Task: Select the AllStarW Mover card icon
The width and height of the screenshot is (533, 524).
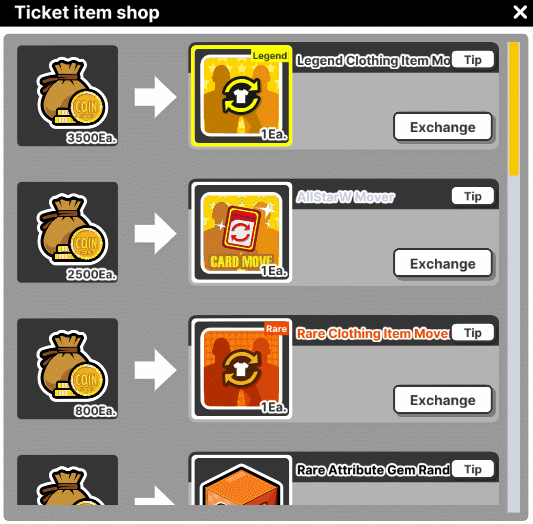Action: (241, 232)
